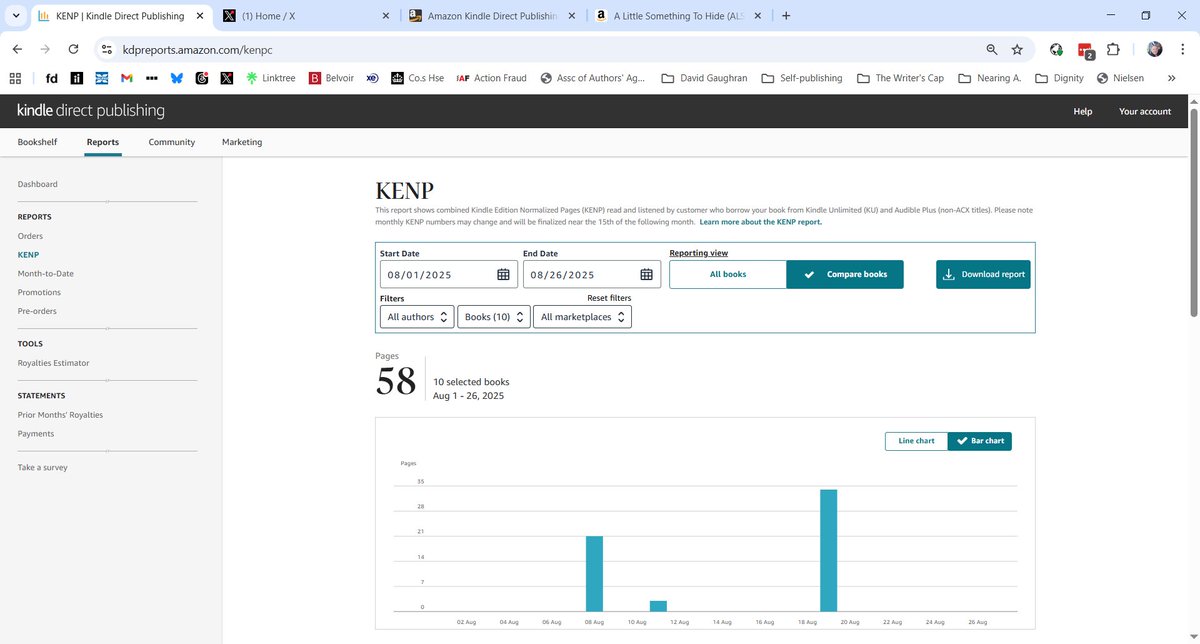Click the zoom magnifier icon in address bar
Screen dimensions: 1200x644
[991, 49]
